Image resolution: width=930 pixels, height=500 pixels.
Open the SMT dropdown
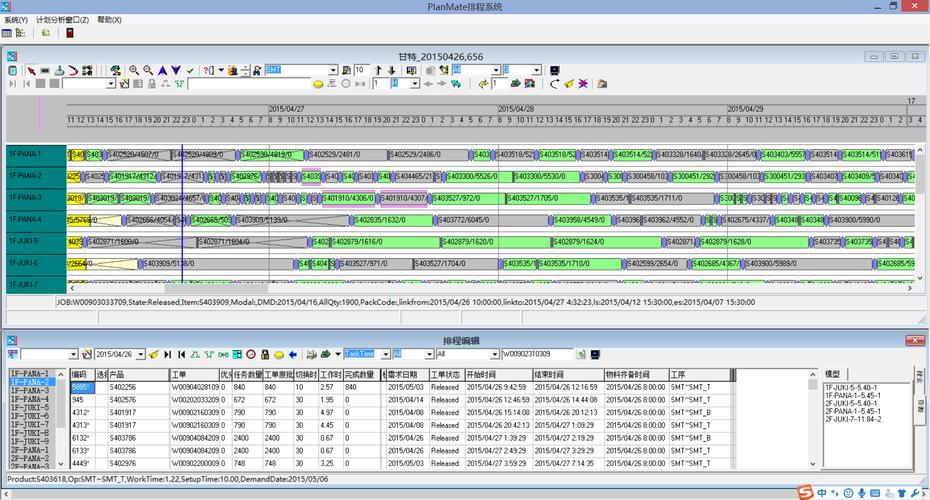click(333, 70)
